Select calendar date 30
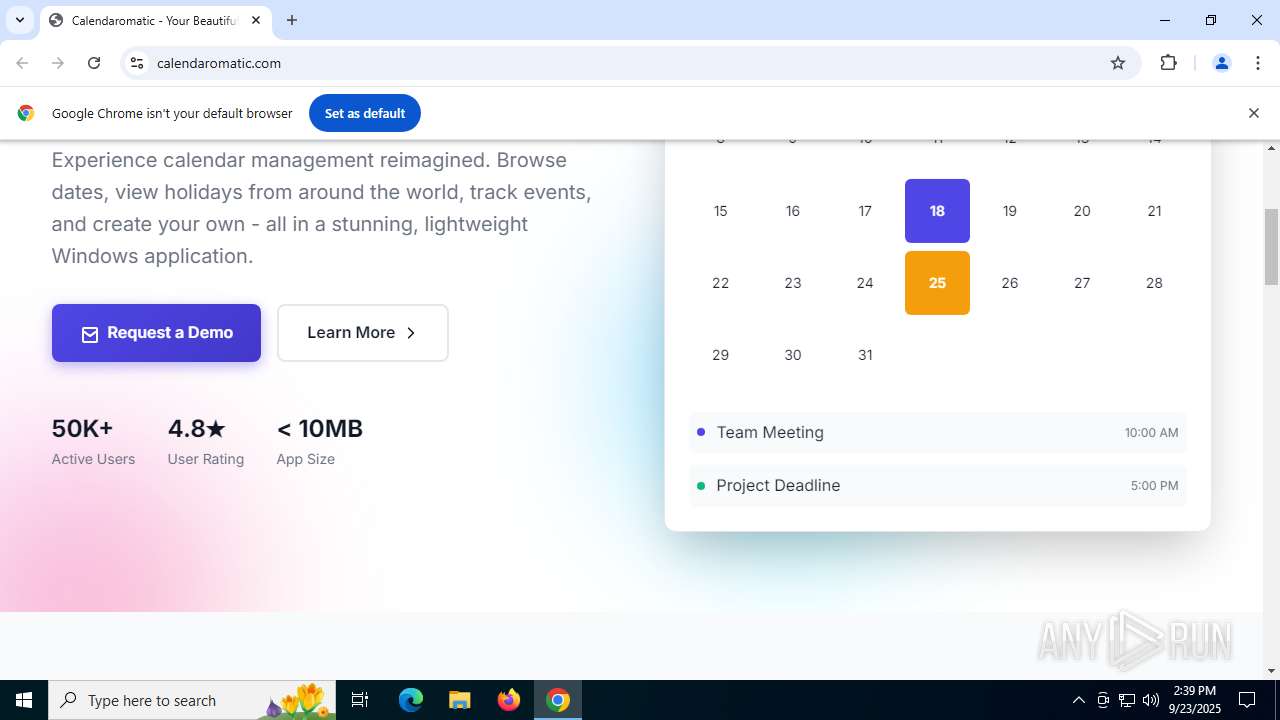Image resolution: width=1280 pixels, height=720 pixels. 793,355
